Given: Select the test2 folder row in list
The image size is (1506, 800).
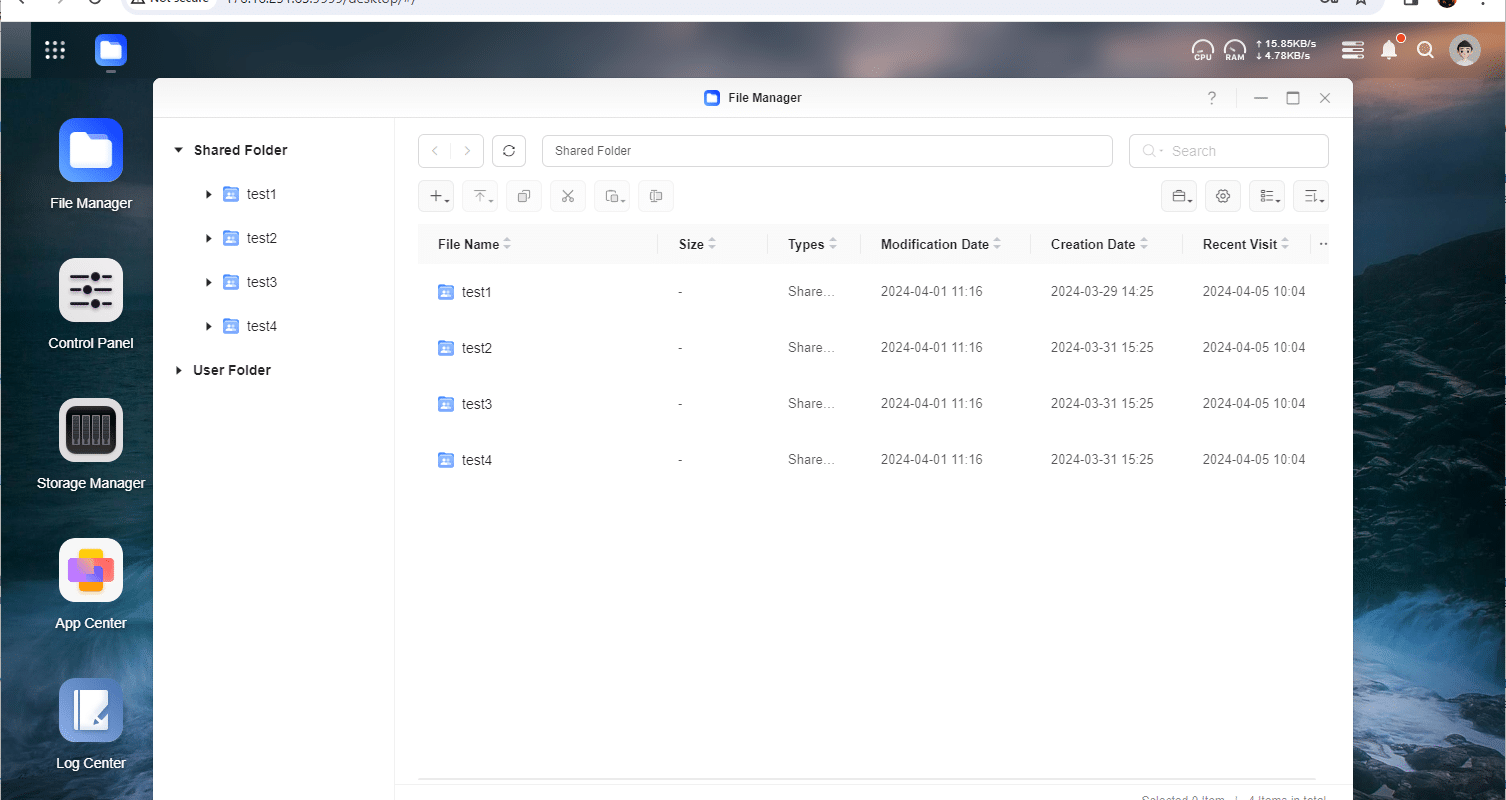Looking at the screenshot, I should 873,348.
